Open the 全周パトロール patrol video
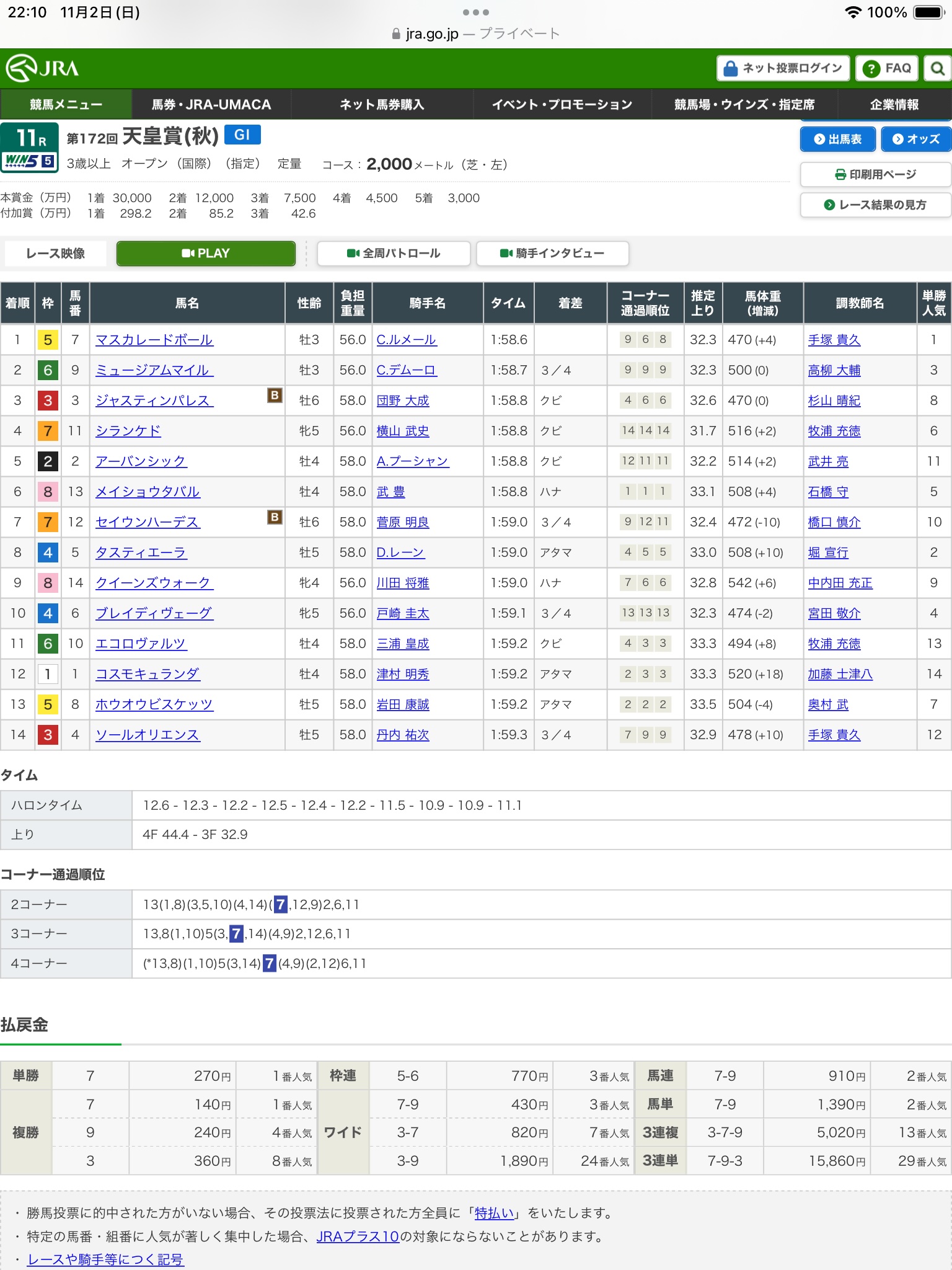 click(394, 253)
